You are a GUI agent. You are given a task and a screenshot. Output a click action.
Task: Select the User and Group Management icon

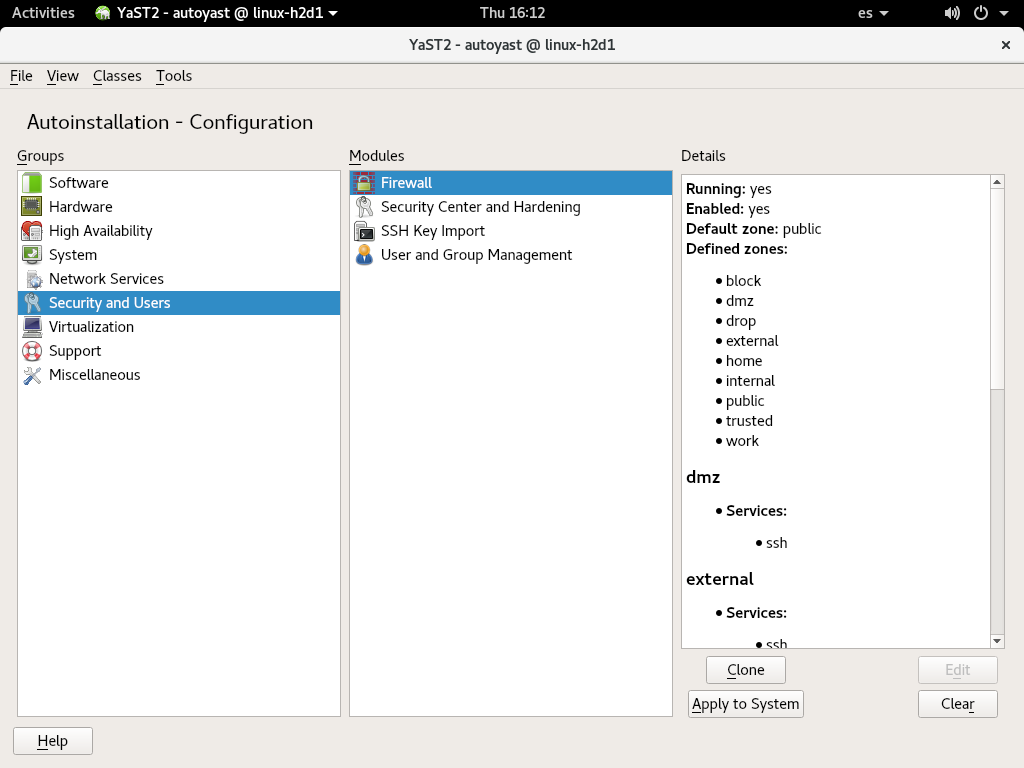pos(364,255)
